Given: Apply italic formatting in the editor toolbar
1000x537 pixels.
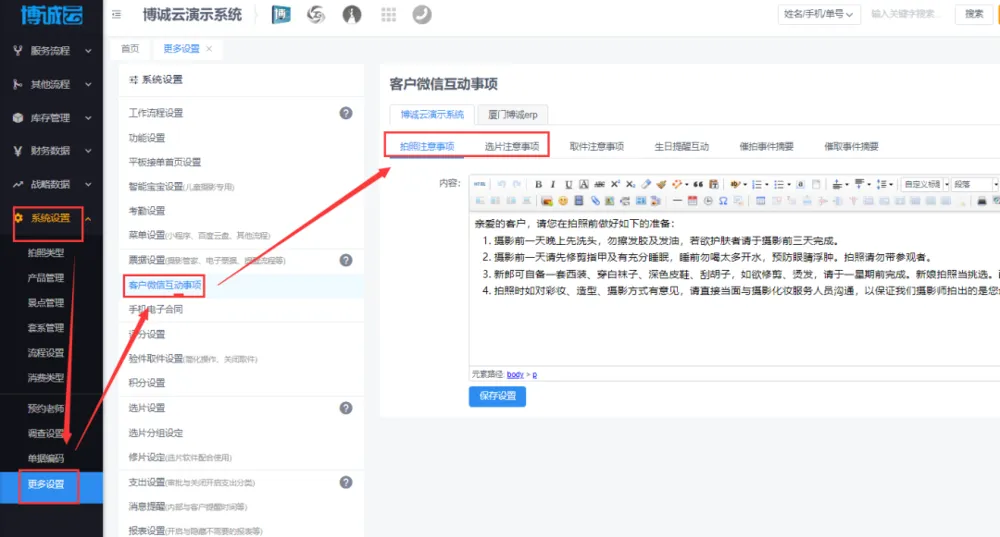Looking at the screenshot, I should pos(553,185).
